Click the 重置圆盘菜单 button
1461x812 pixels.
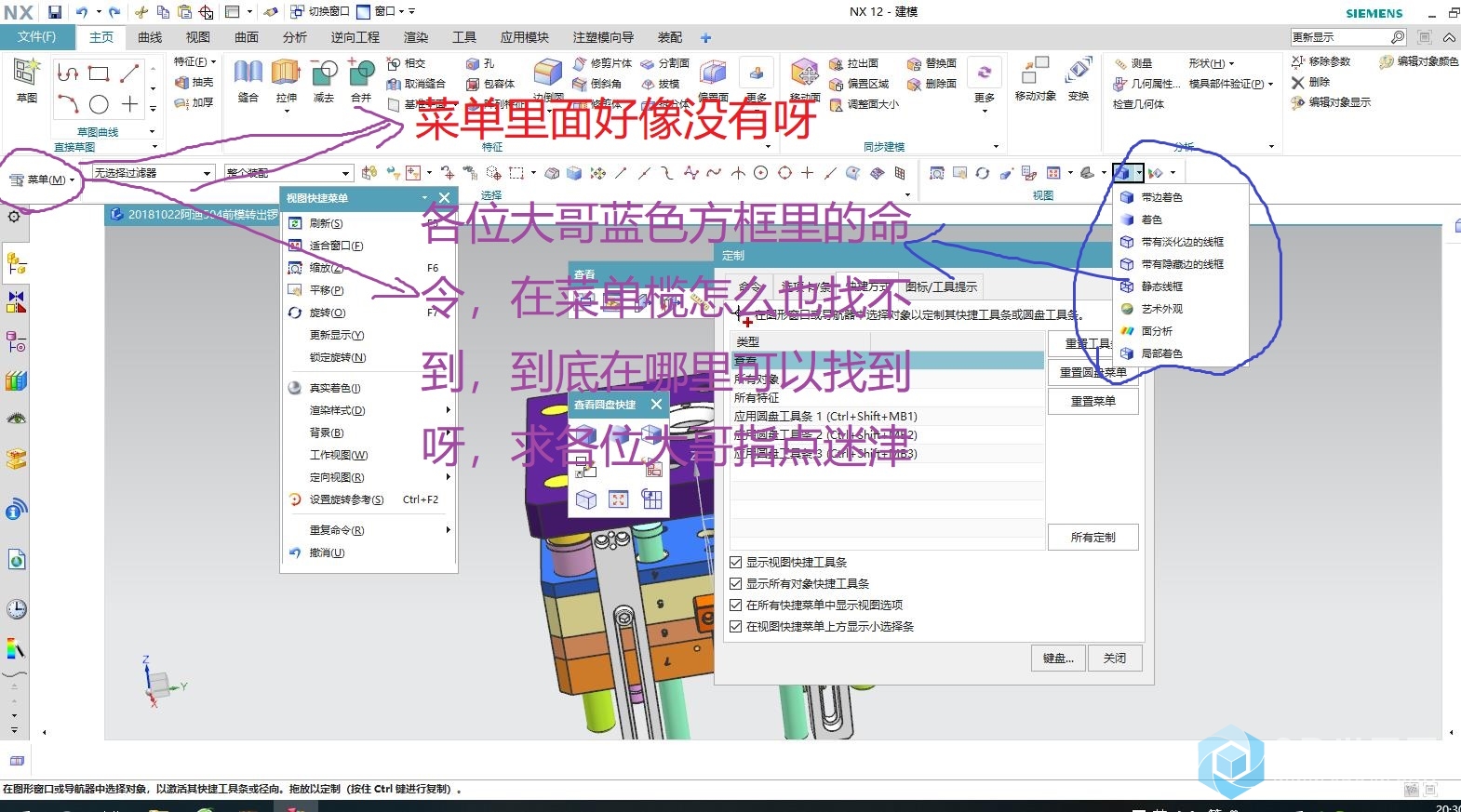pyautogui.click(x=1092, y=372)
